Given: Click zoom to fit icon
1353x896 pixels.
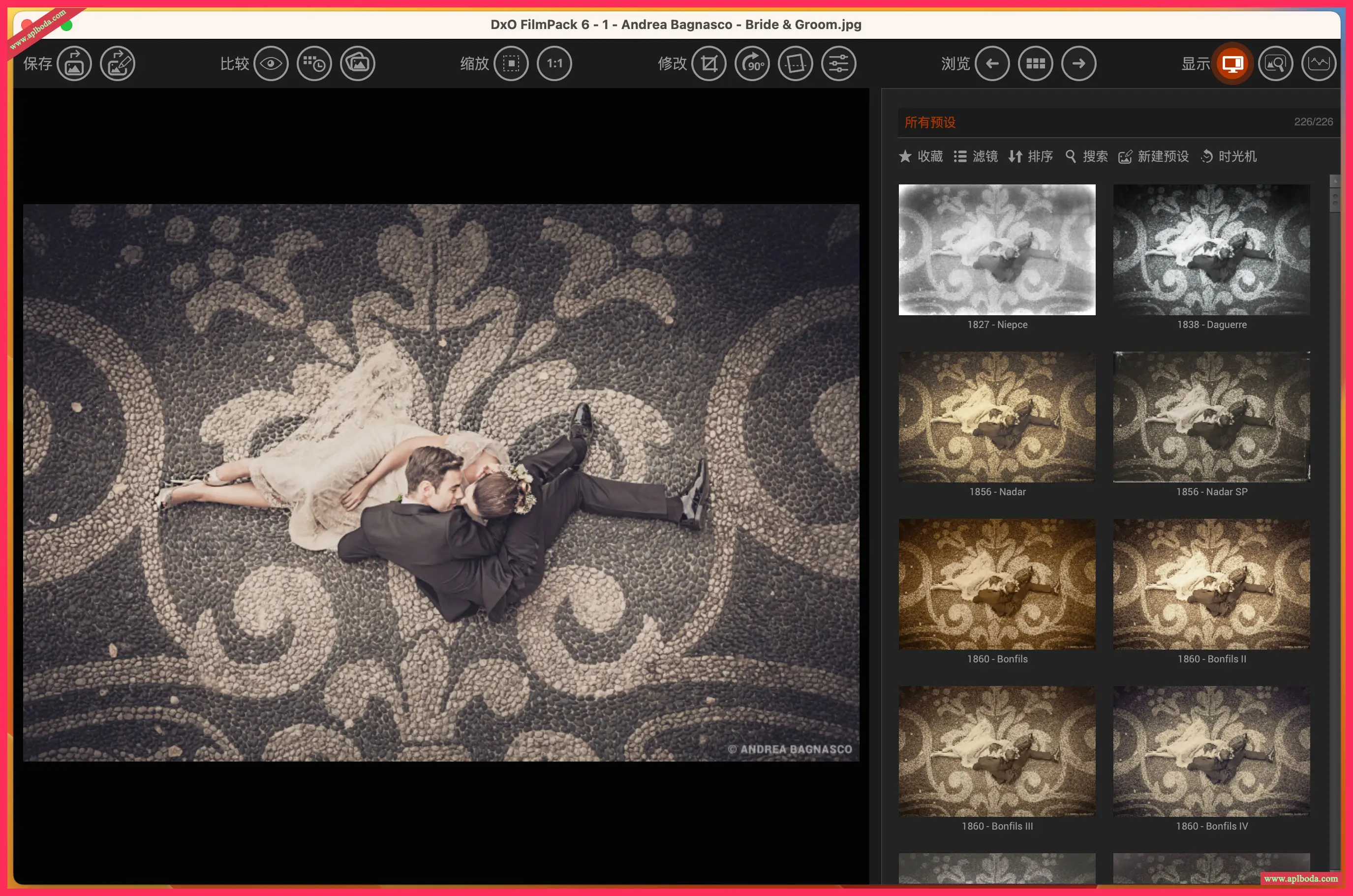Looking at the screenshot, I should point(511,63).
